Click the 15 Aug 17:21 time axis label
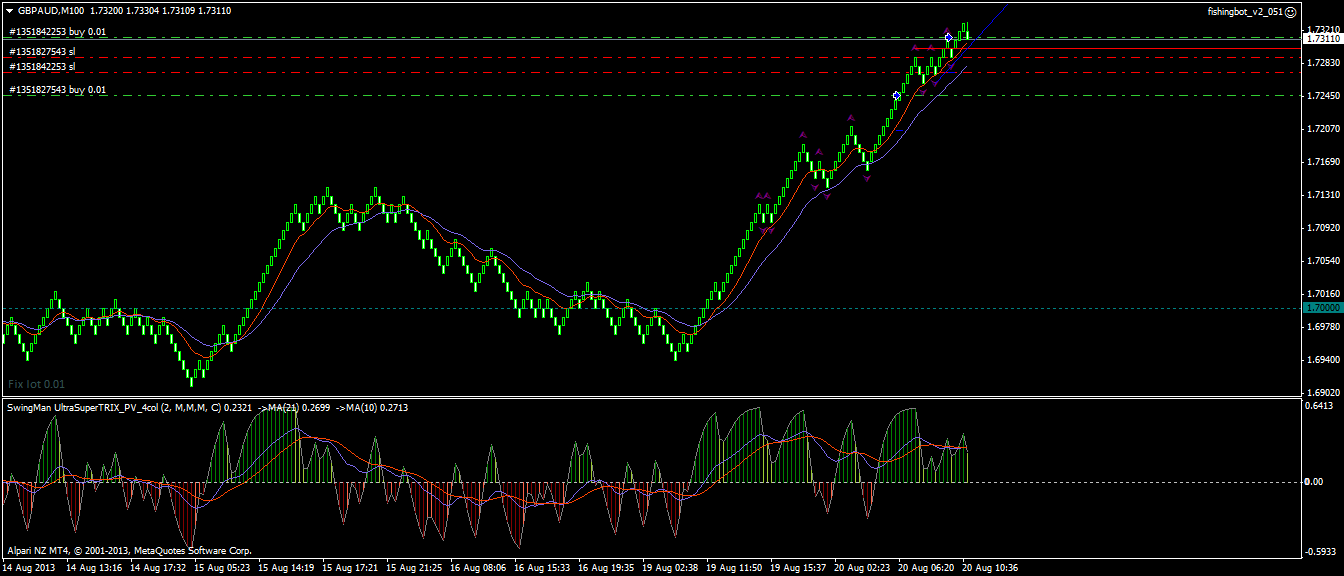 (x=350, y=567)
